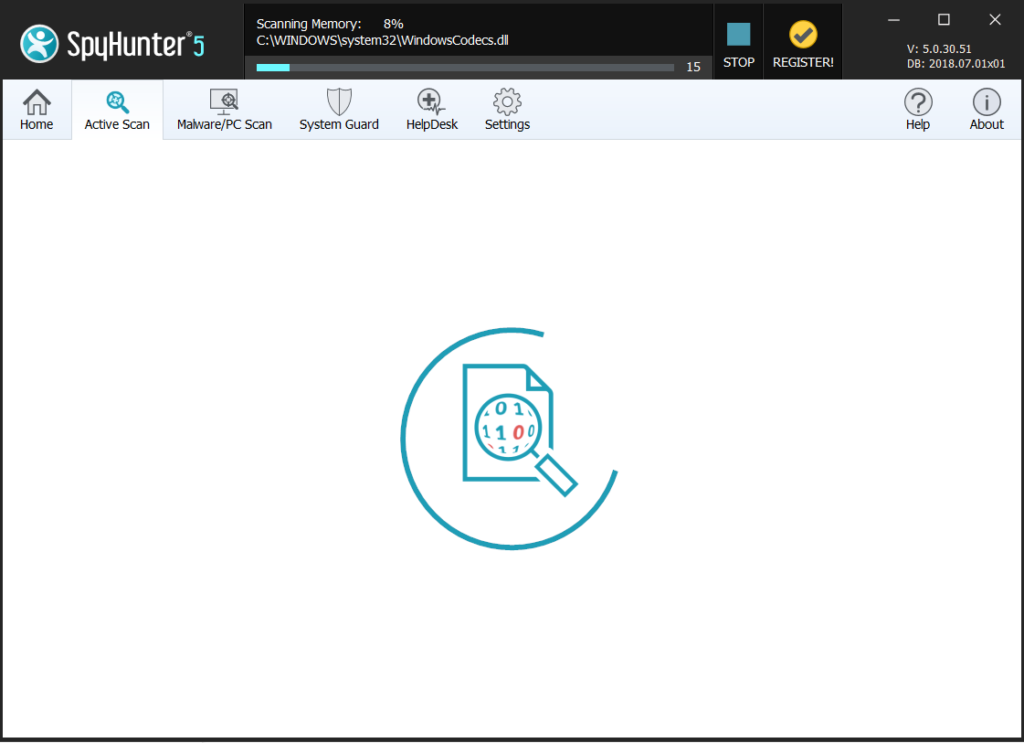
Task: Switch to the Malware/PC Scan tab label
Action: coord(224,124)
